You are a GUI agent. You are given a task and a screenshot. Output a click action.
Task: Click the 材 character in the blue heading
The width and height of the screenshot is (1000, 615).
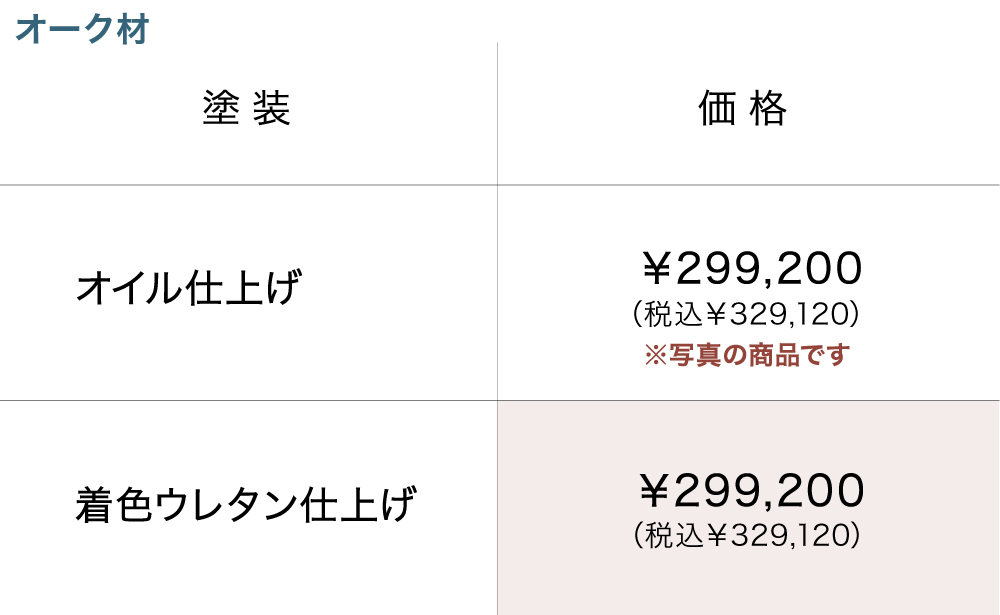click(133, 29)
